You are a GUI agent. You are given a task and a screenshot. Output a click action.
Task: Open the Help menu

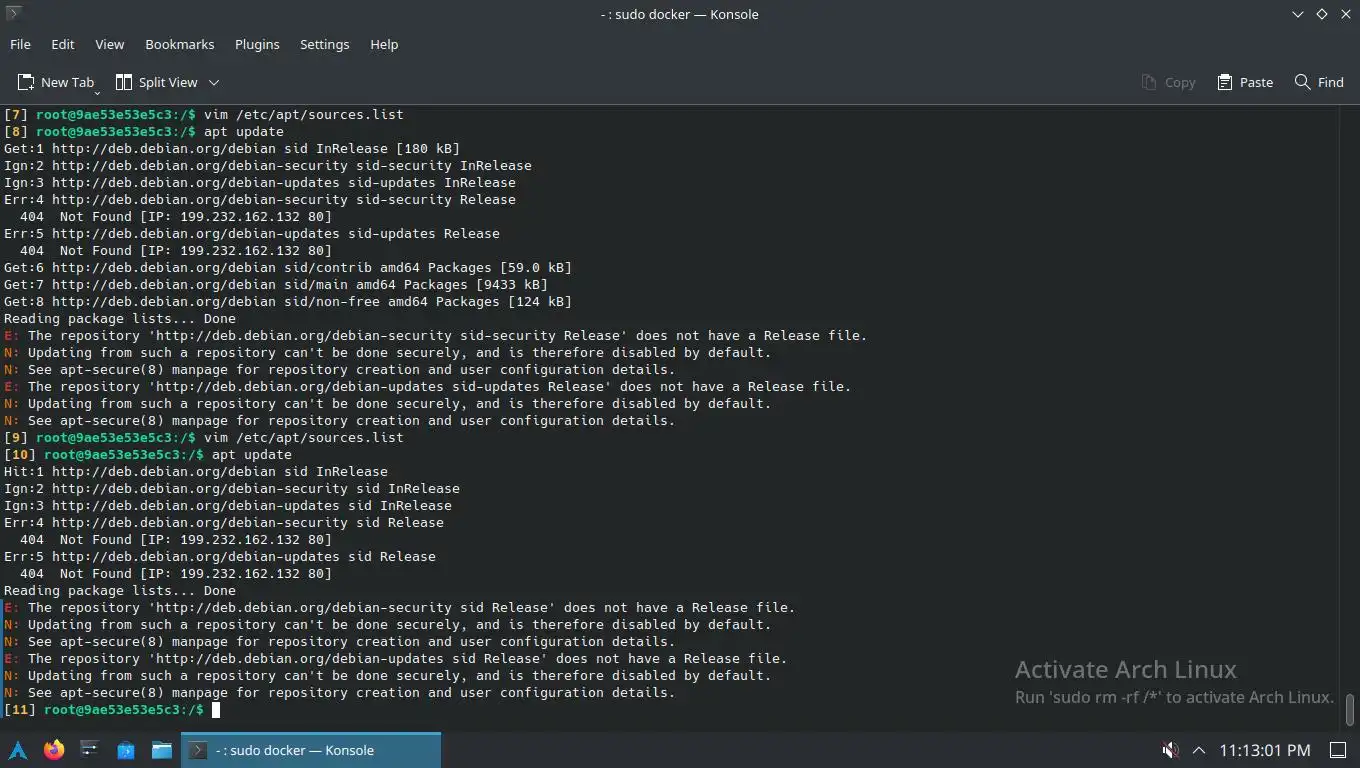click(384, 44)
